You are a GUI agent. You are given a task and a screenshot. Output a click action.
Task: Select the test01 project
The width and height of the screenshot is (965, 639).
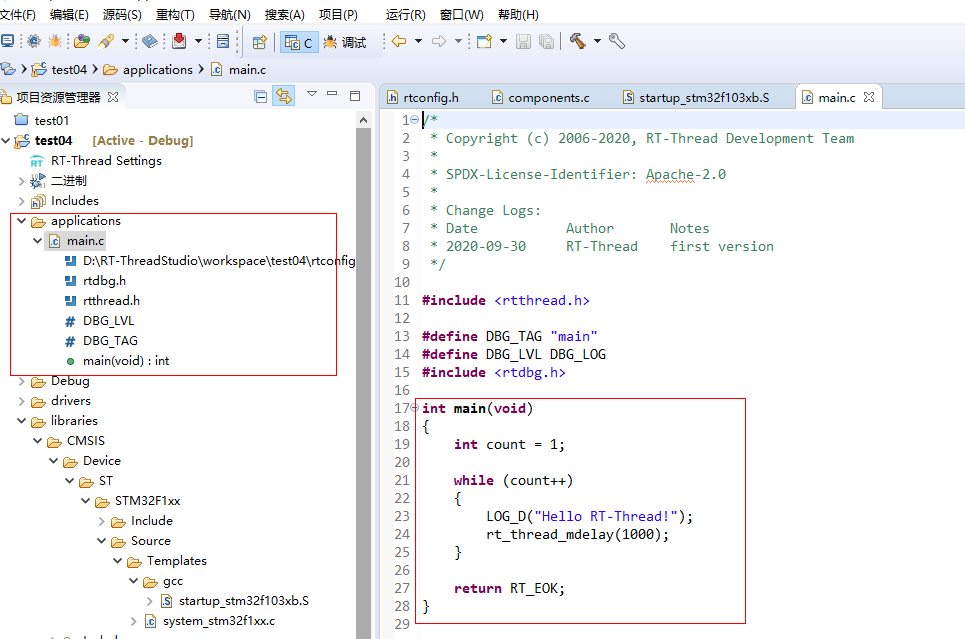(52, 120)
